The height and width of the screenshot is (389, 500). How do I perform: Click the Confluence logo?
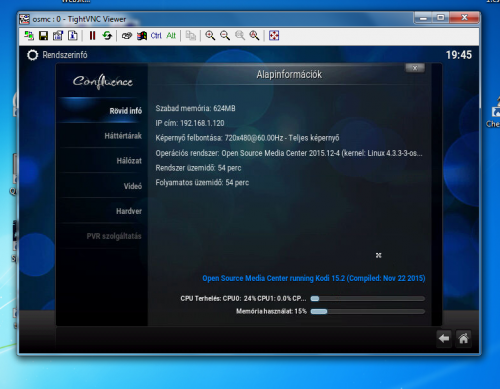pos(103,82)
